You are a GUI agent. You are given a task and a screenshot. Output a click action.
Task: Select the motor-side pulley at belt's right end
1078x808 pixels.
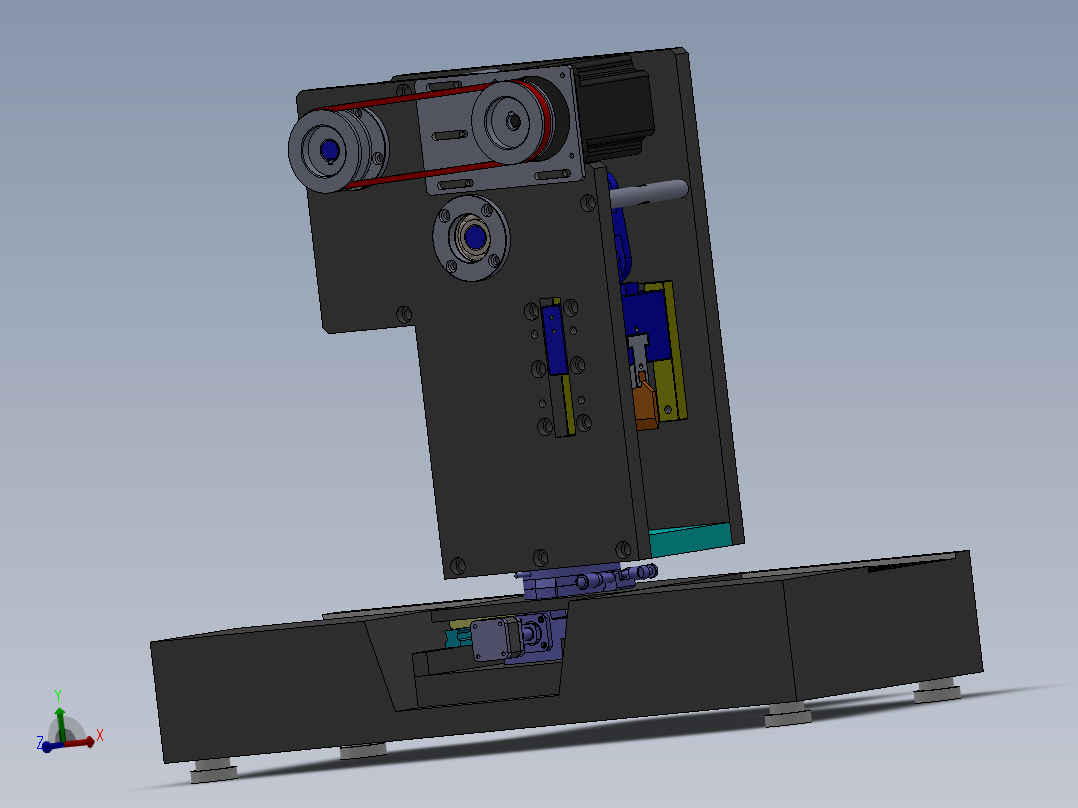(x=509, y=122)
